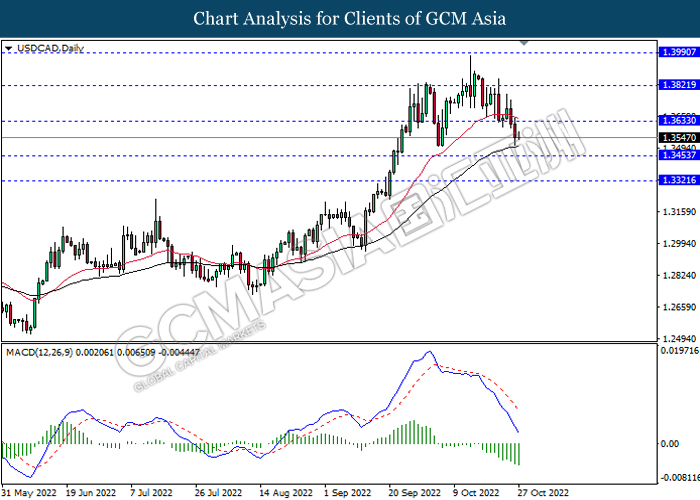
Task: Select the 1.38219 price level label
Action: pyautogui.click(x=679, y=85)
